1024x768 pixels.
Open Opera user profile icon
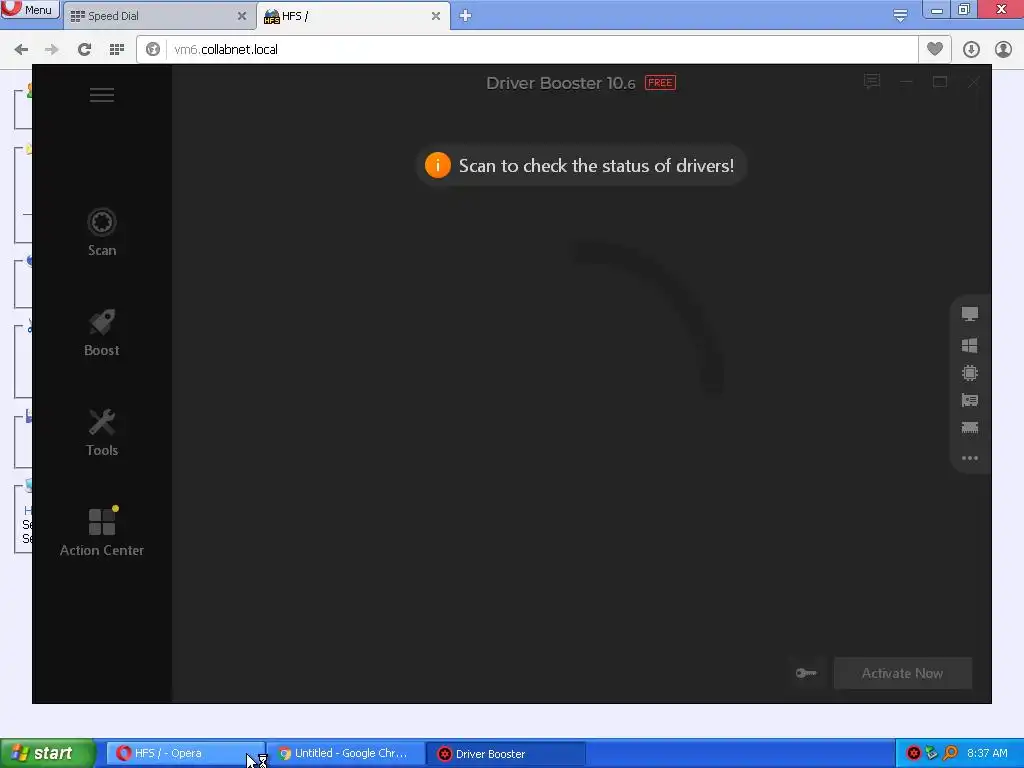pyautogui.click(x=1003, y=50)
